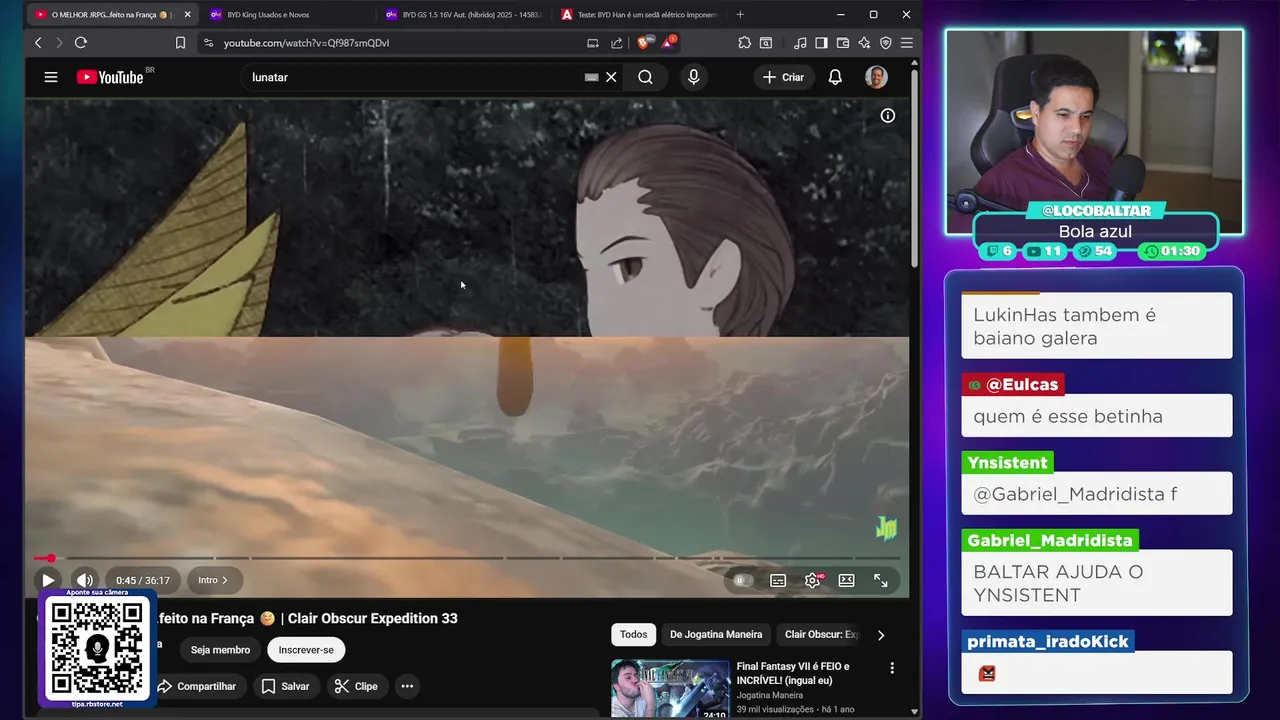Click Inscrever-se subscribe button
The height and width of the screenshot is (720, 1280).
tap(306, 650)
